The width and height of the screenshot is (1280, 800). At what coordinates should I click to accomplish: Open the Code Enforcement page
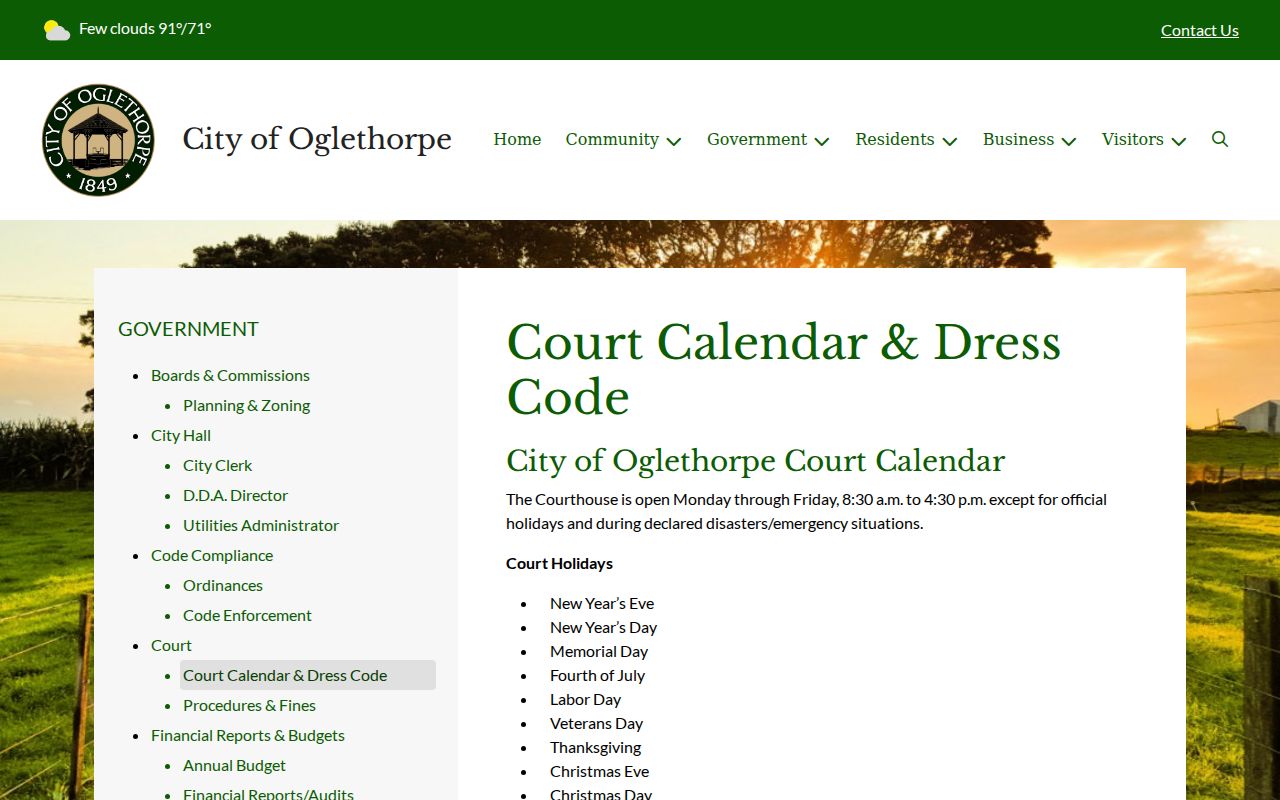247,615
